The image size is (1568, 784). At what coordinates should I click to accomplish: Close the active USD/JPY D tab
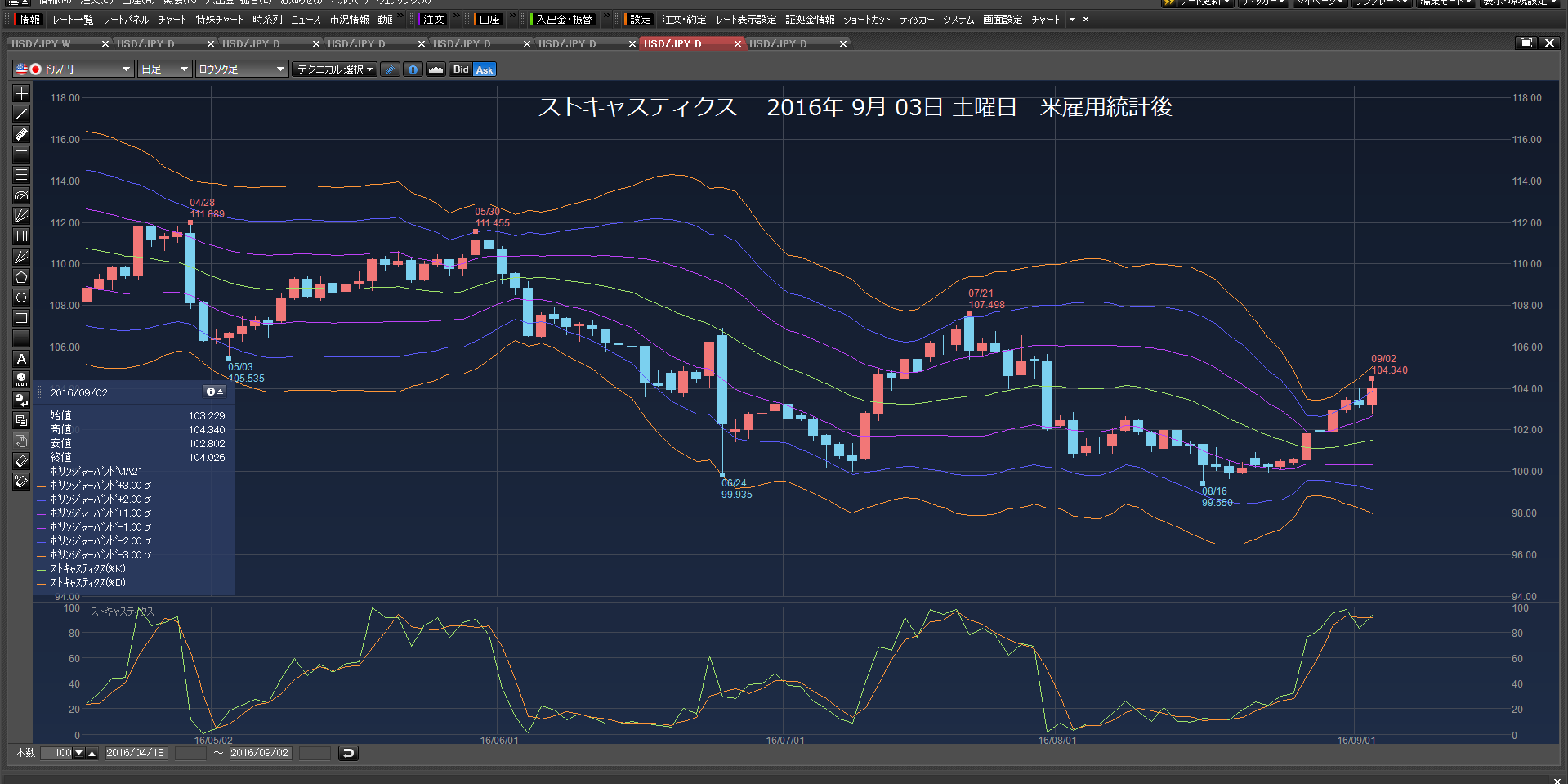pos(738,44)
